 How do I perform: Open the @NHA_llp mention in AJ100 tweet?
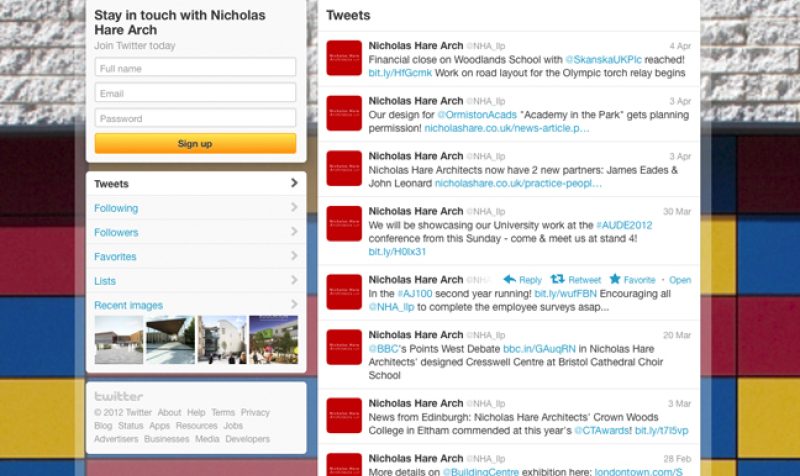tap(391, 307)
